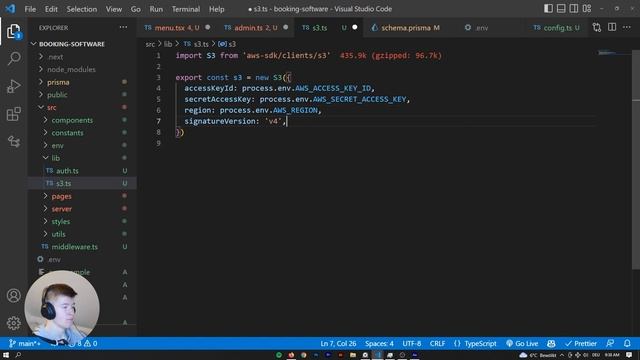The height and width of the screenshot is (360, 640).
Task: Open notifications bell in status bar
Action: [627, 343]
